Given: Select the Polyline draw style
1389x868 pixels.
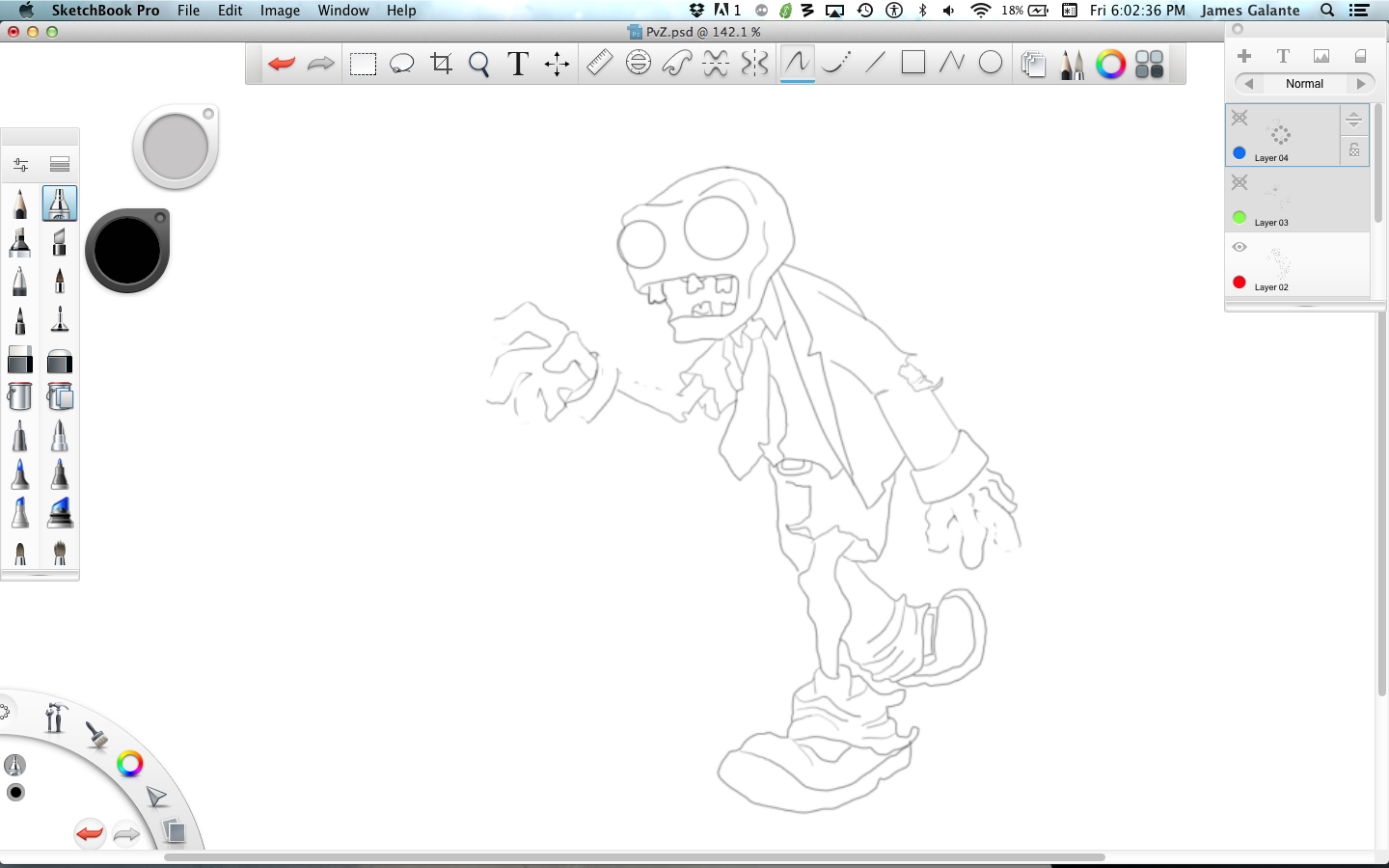Looking at the screenshot, I should tap(951, 64).
